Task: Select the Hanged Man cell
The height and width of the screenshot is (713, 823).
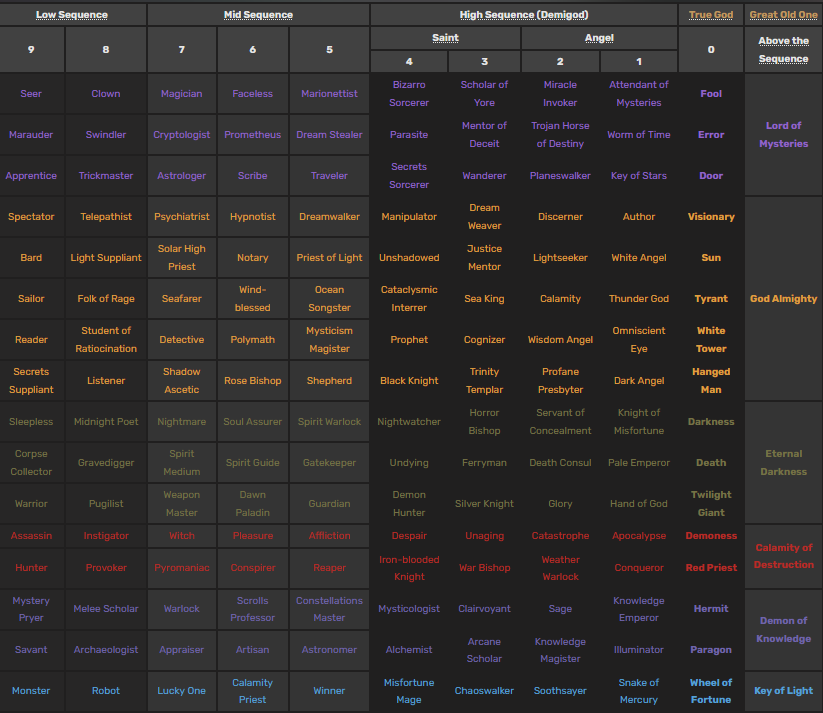Action: (711, 380)
